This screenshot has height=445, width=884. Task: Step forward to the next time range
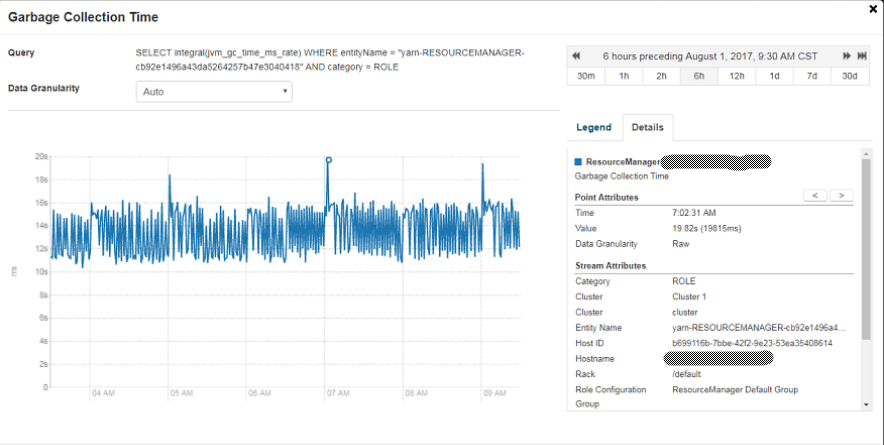tap(847, 55)
